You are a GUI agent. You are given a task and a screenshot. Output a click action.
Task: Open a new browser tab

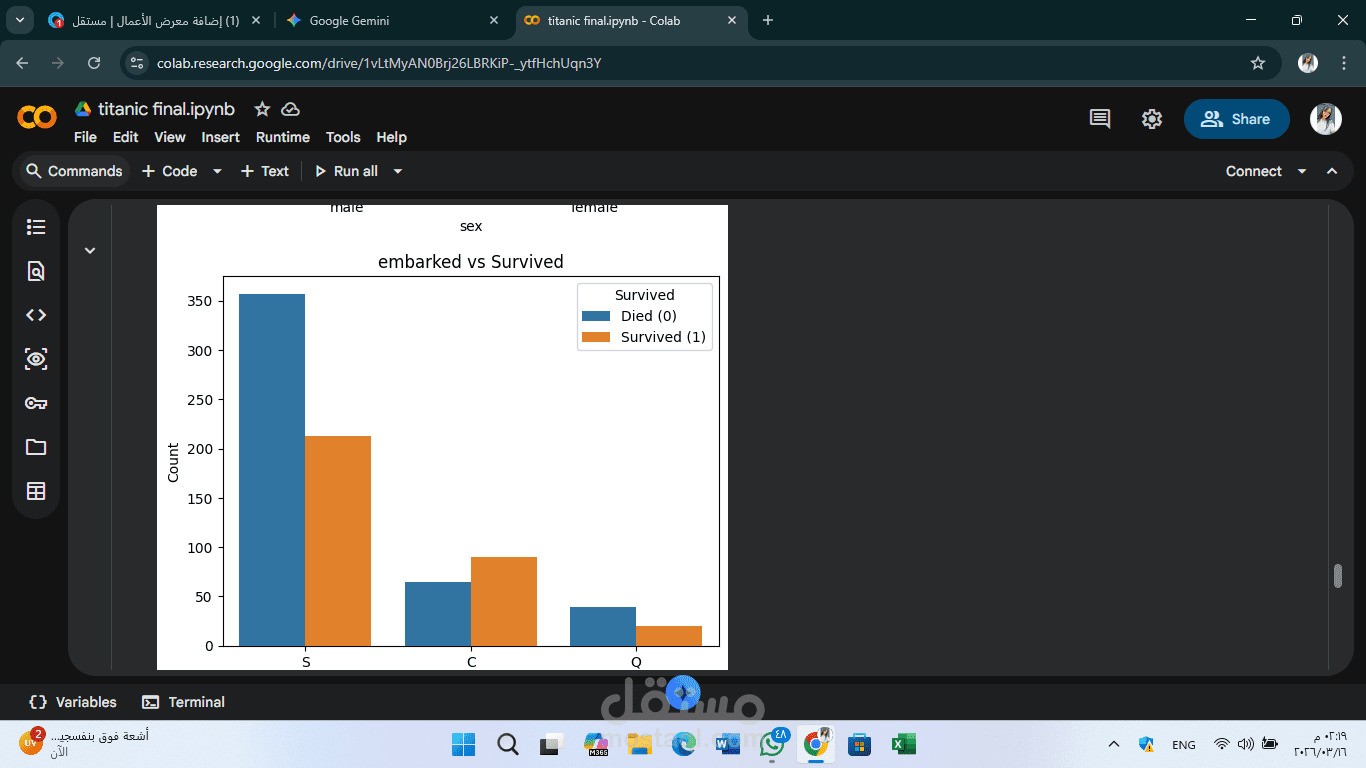pyautogui.click(x=768, y=20)
